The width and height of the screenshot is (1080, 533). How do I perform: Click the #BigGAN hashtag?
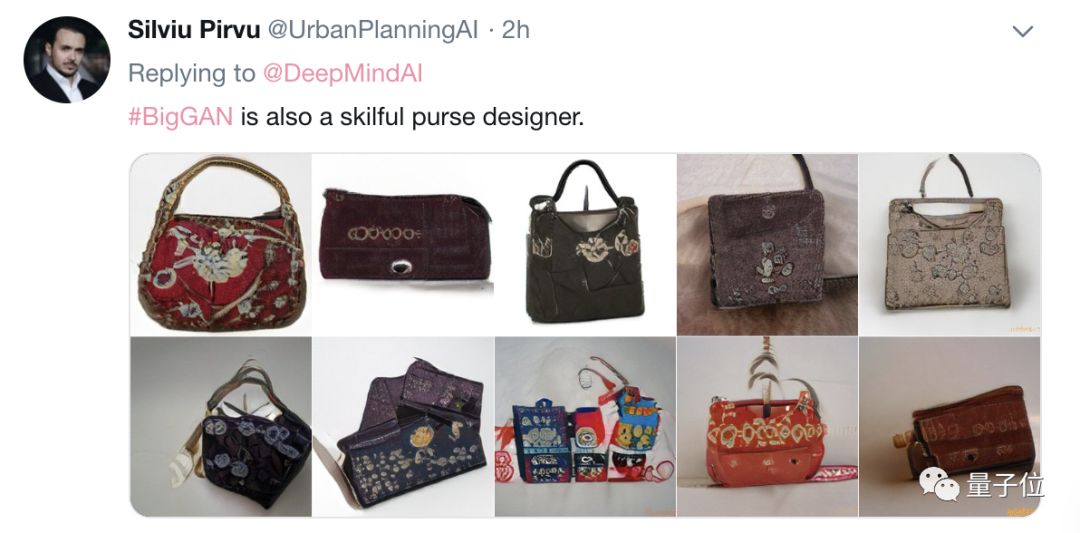[180, 116]
